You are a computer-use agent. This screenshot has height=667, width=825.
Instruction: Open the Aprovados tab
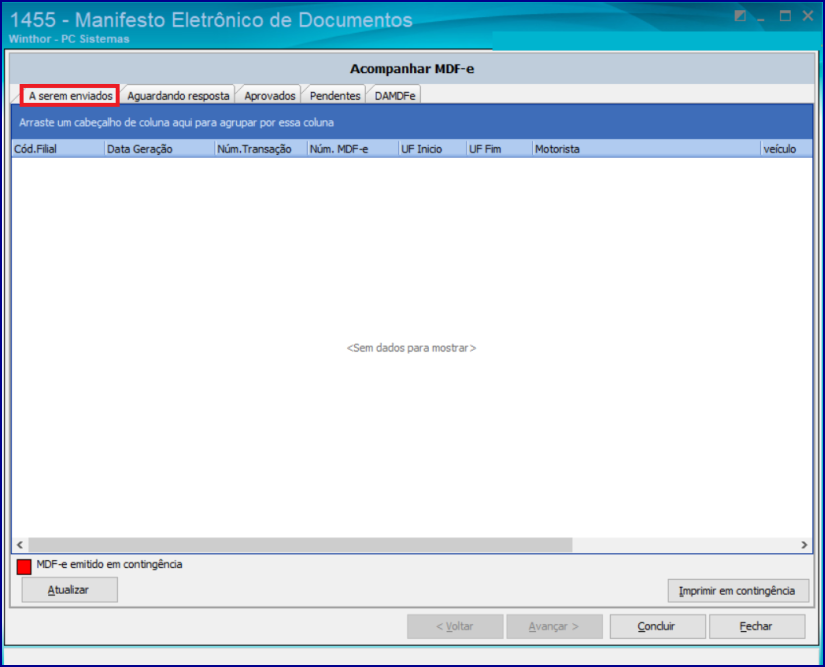click(x=269, y=96)
